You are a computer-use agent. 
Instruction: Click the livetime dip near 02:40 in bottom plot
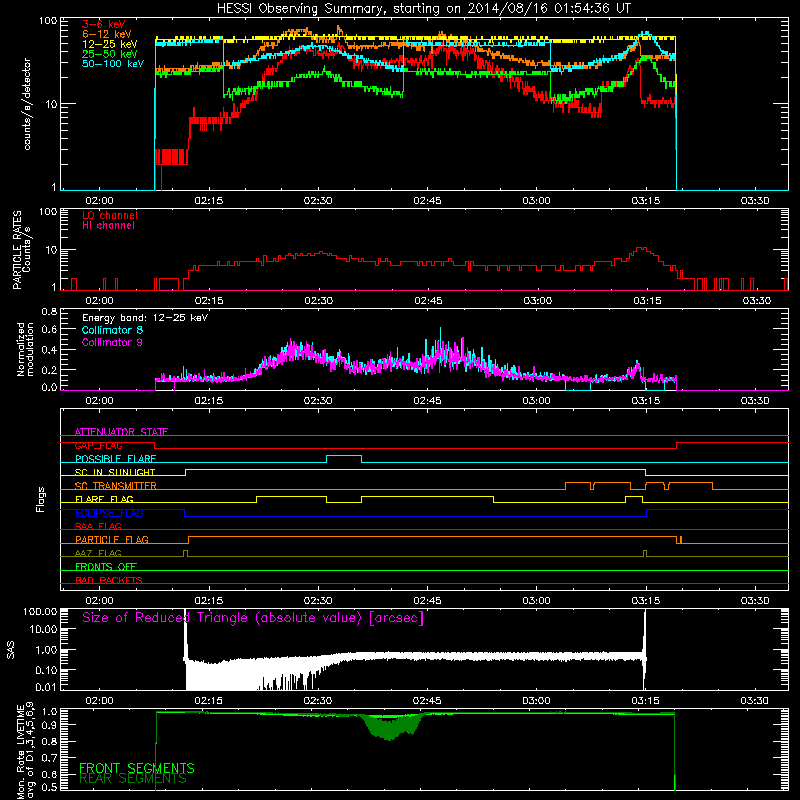click(392, 728)
